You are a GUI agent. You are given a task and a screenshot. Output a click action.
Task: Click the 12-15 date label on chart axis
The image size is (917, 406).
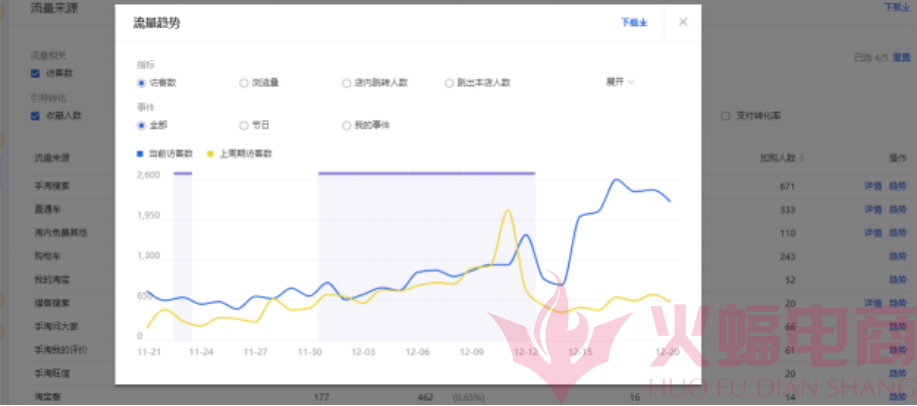[580, 352]
